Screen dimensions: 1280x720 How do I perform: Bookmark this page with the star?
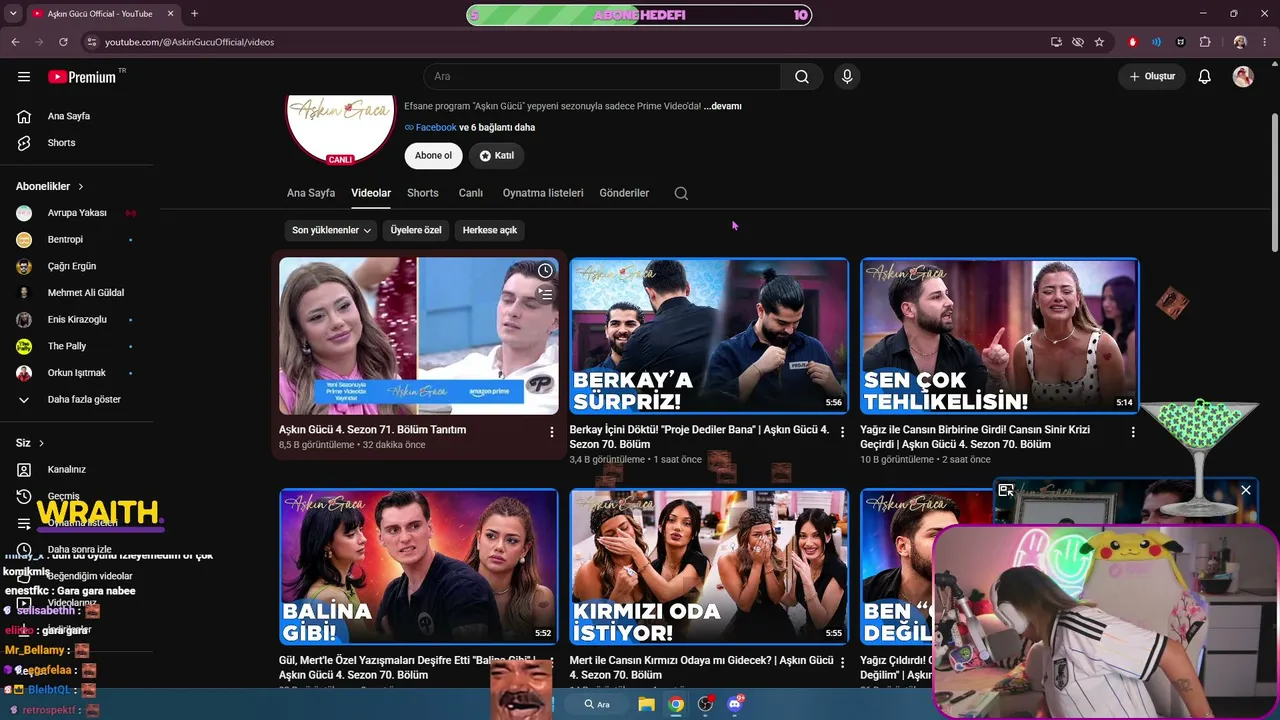1099,42
